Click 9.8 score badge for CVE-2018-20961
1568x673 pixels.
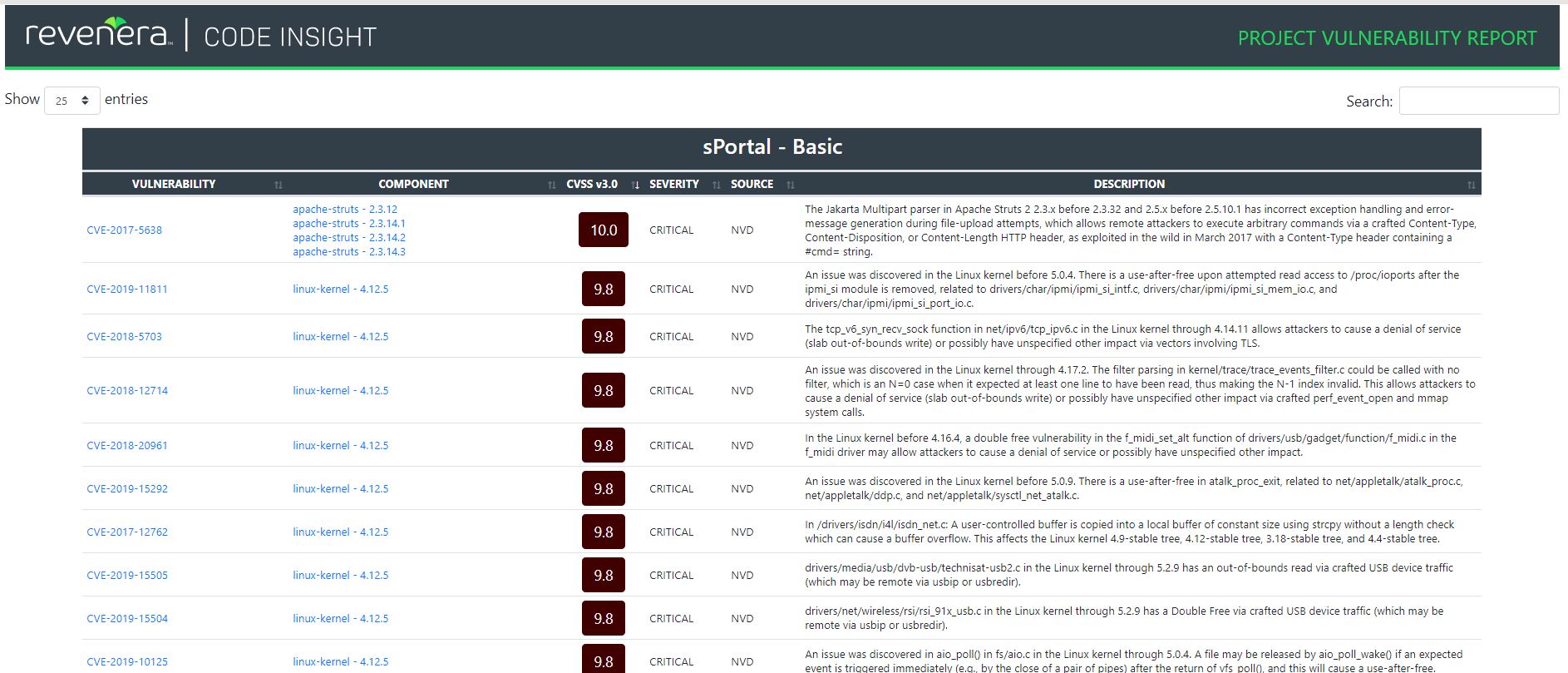tap(604, 446)
